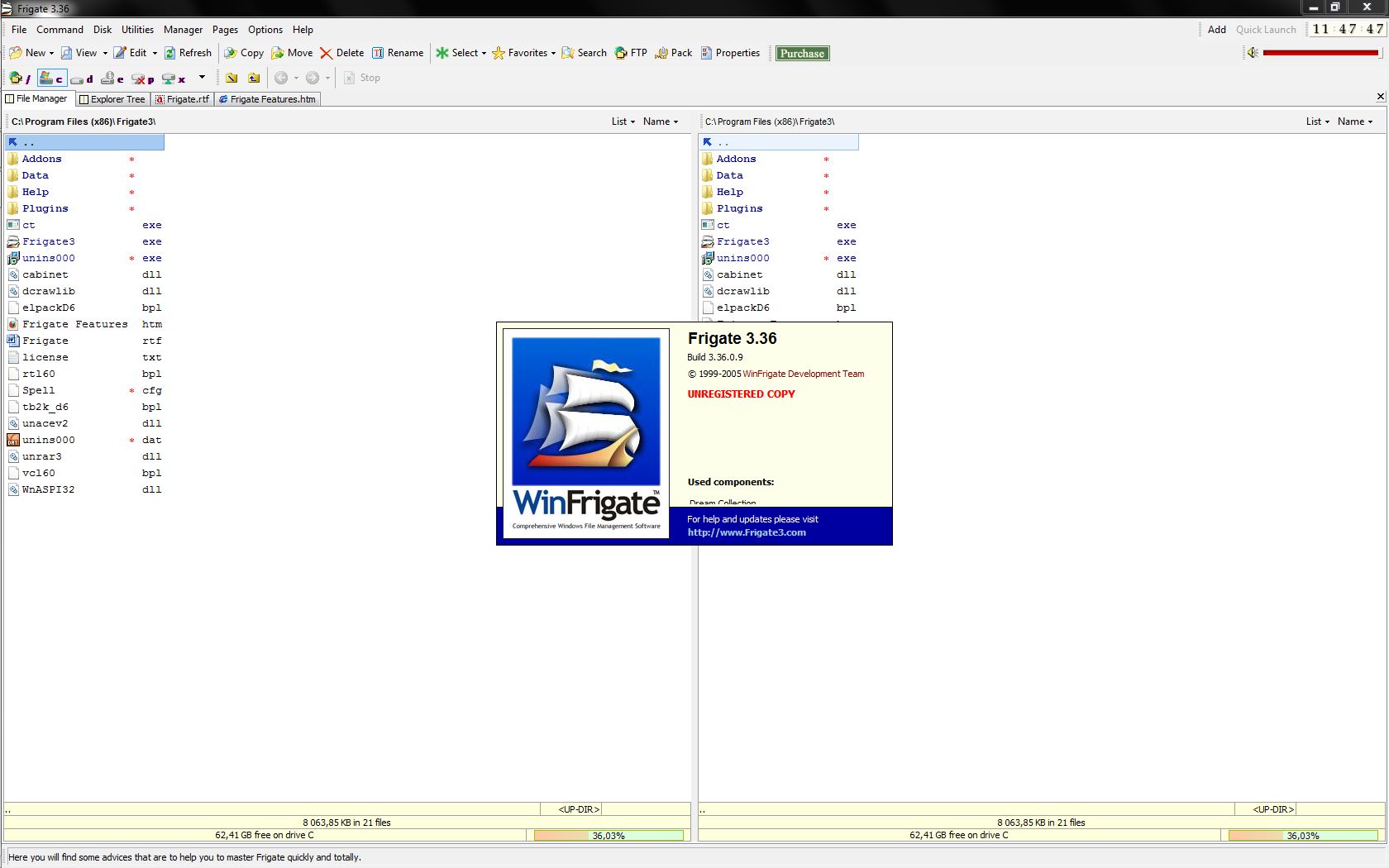1389x868 pixels.
Task: Refresh the file panel
Action: pyautogui.click(x=188, y=53)
